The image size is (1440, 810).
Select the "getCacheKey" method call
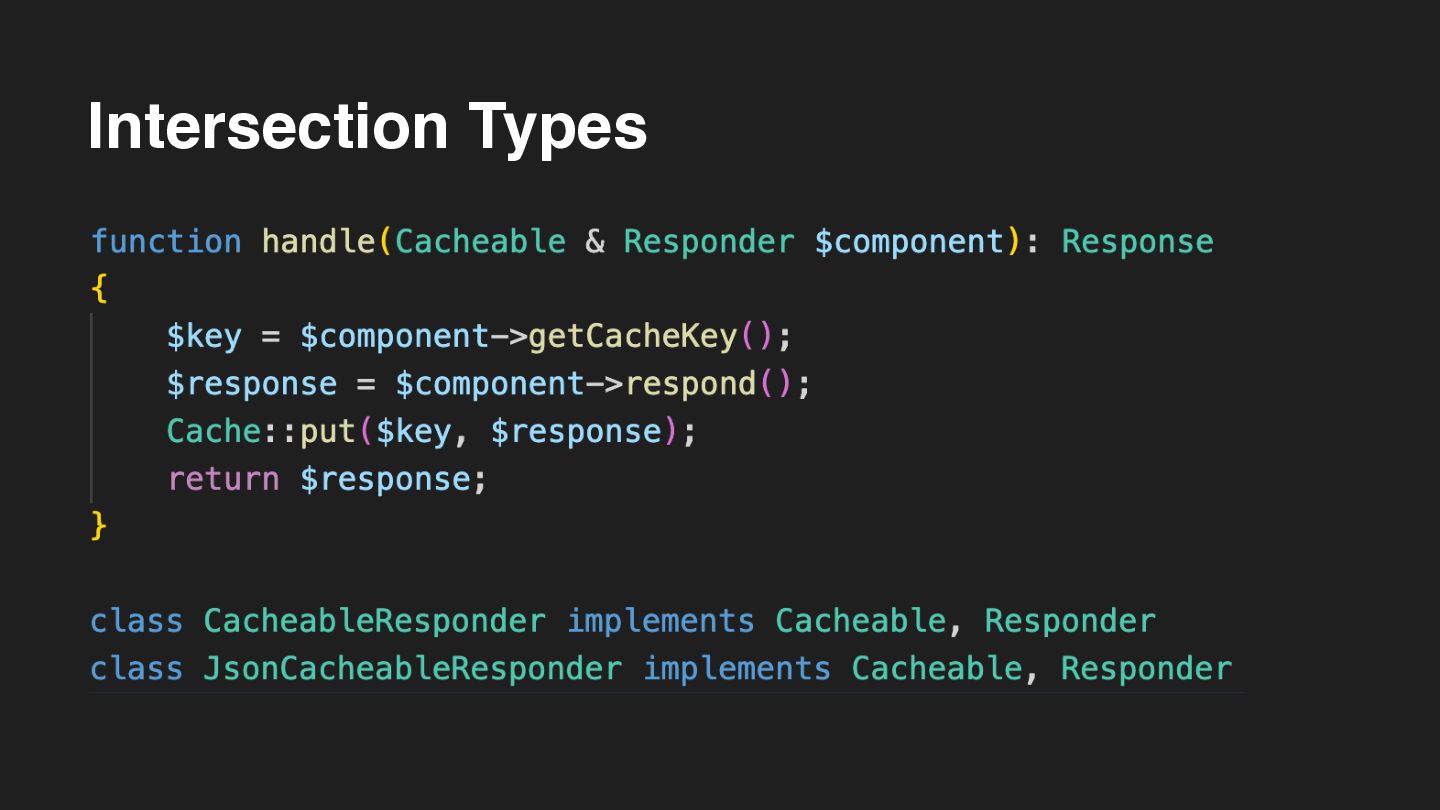pos(632,337)
